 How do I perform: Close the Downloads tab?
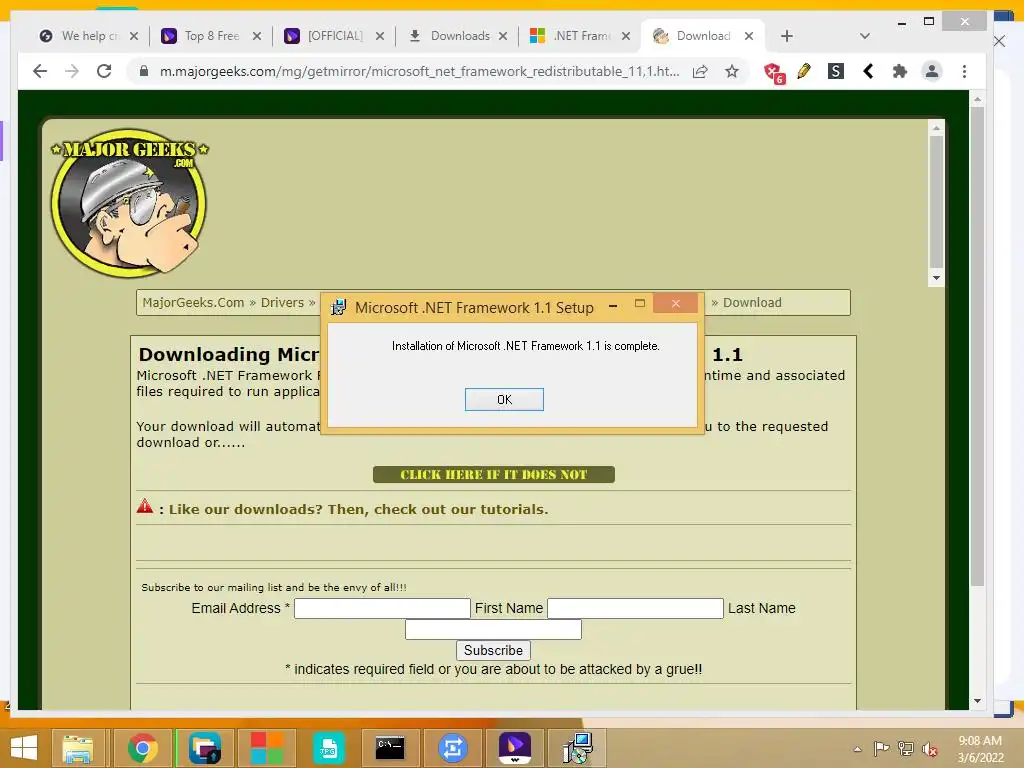[503, 36]
